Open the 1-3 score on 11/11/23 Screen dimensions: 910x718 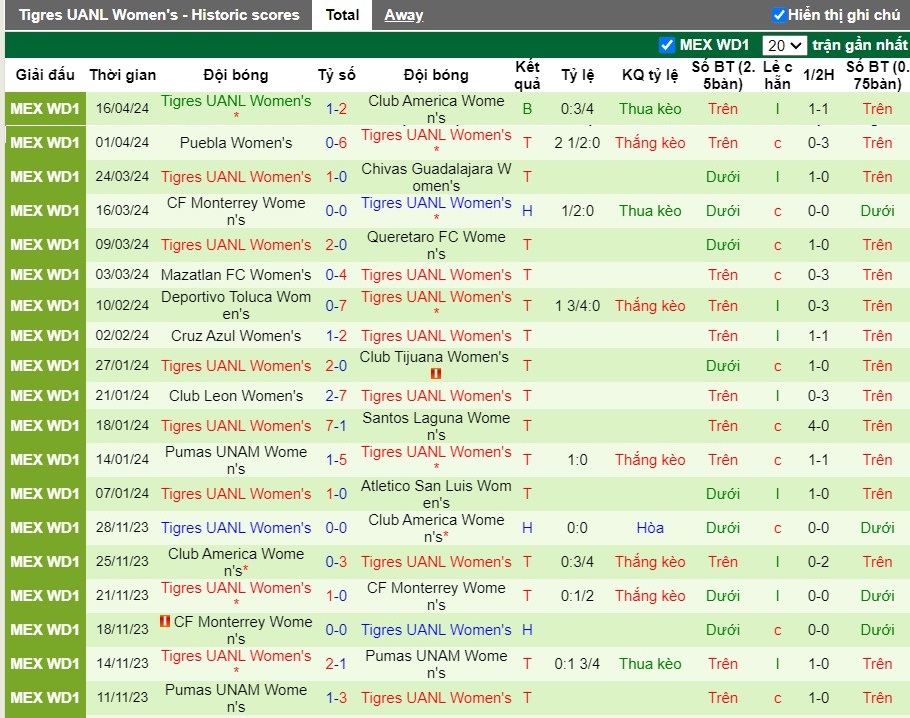point(336,698)
